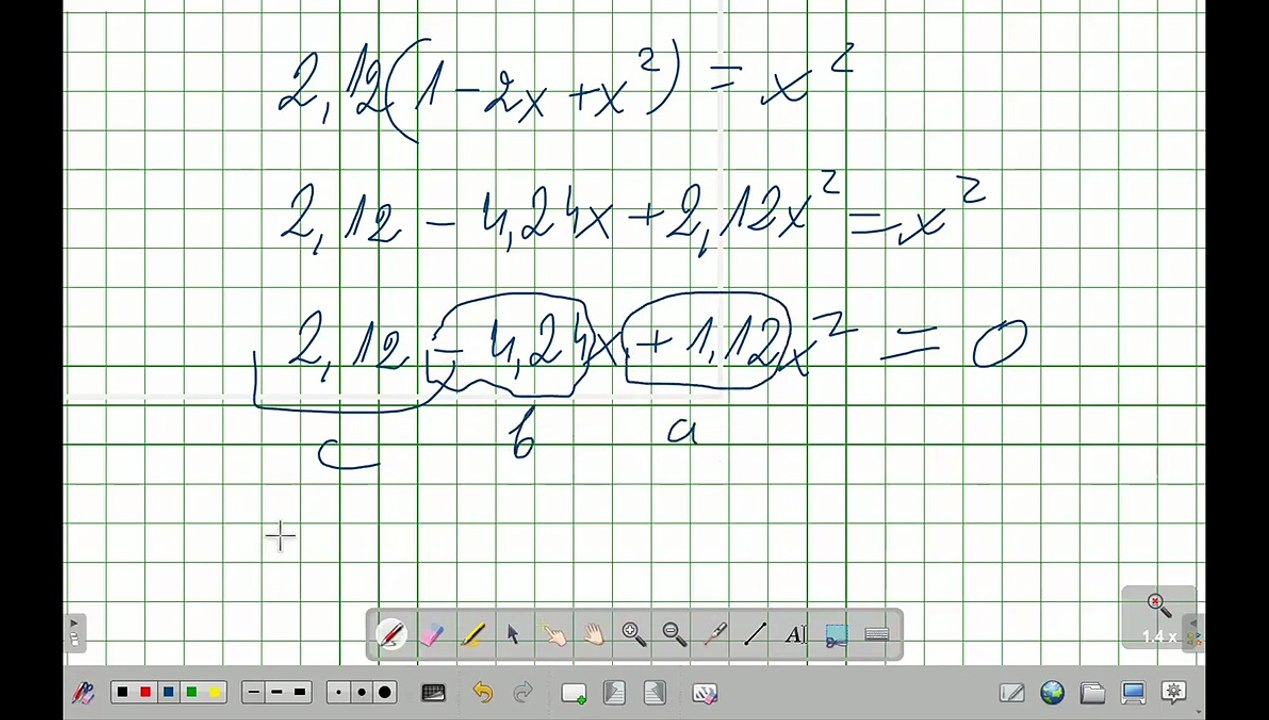This screenshot has height=720, width=1269.
Task: Choose the large eraser size dot
Action: [x=384, y=692]
